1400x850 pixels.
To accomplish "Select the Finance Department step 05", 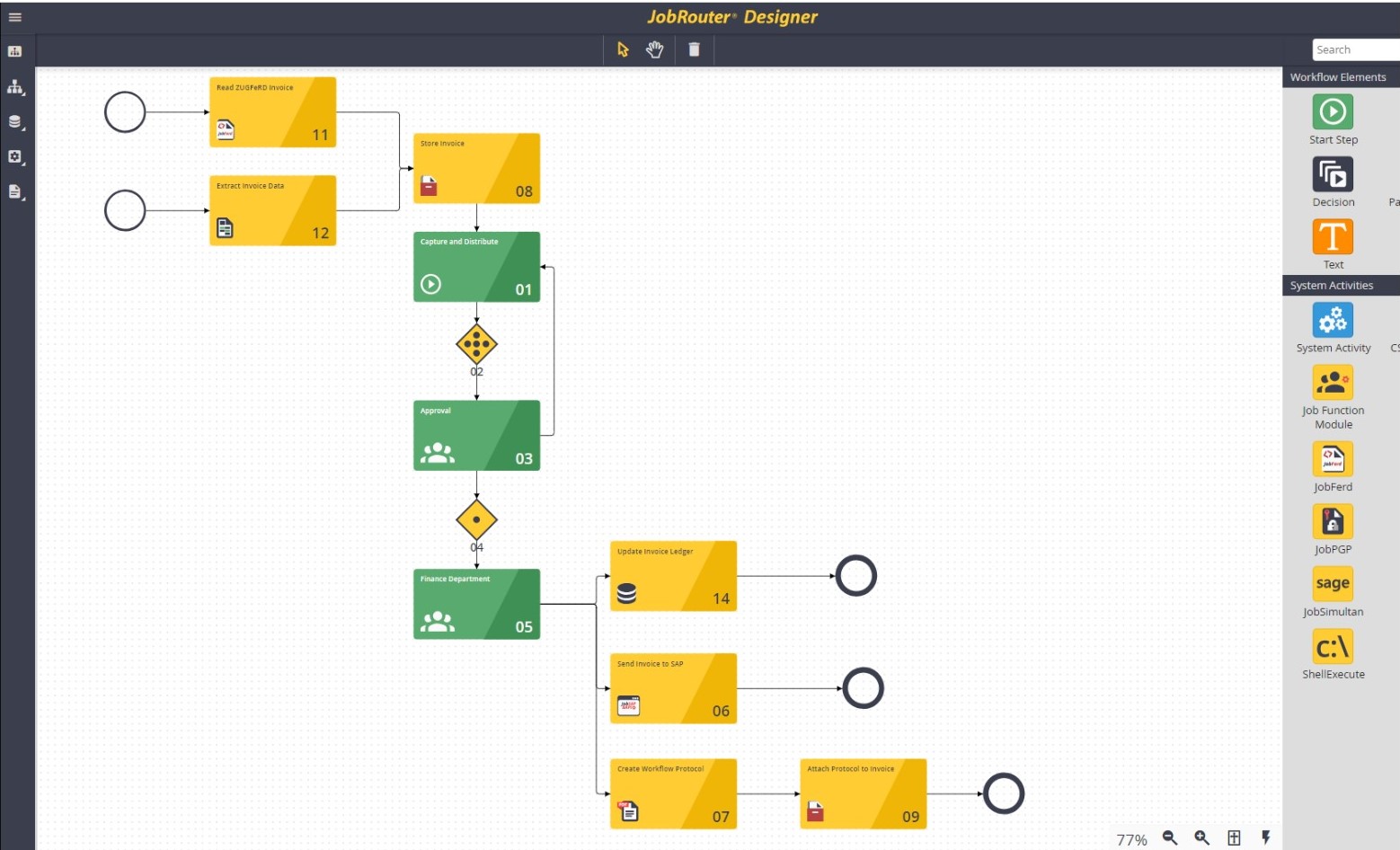I will 476,604.
